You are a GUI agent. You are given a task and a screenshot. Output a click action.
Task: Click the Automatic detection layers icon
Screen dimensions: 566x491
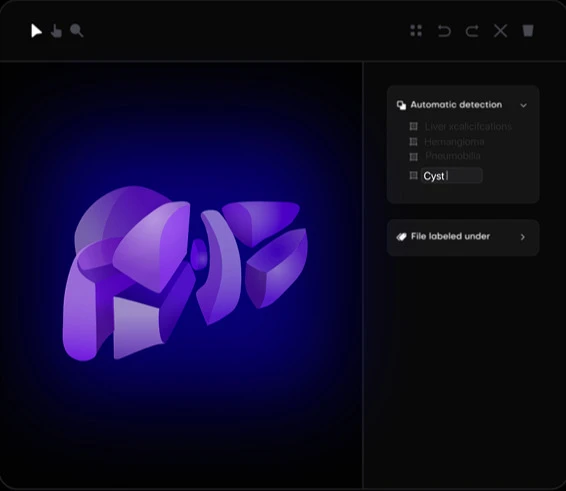tap(401, 105)
